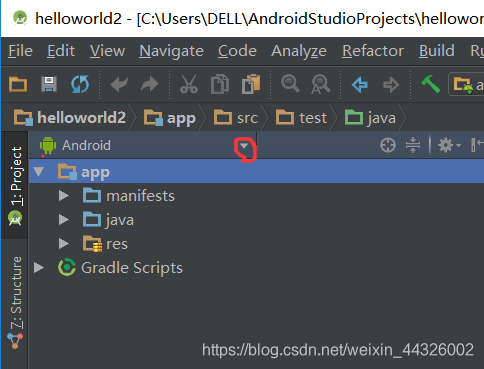This screenshot has width=484, height=369.
Task: Click the gray Forward navigation arrow
Action: click(x=391, y=85)
